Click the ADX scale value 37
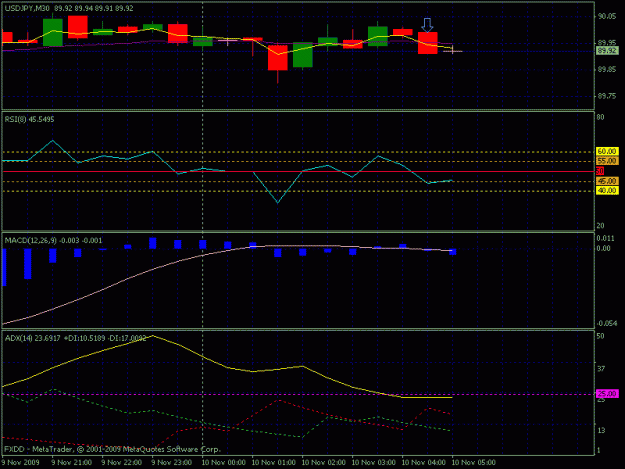The height and width of the screenshot is (469, 625). pos(601,369)
